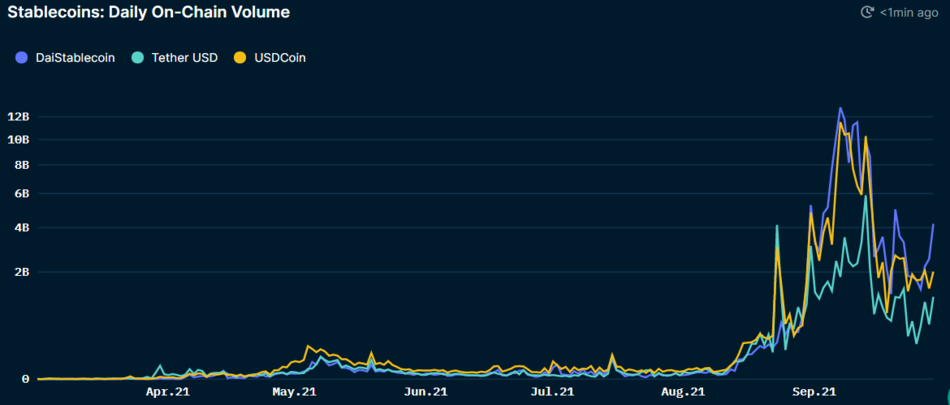This screenshot has width=950, height=405.
Task: Select the Apr.21 x-axis label
Action: tap(168, 392)
